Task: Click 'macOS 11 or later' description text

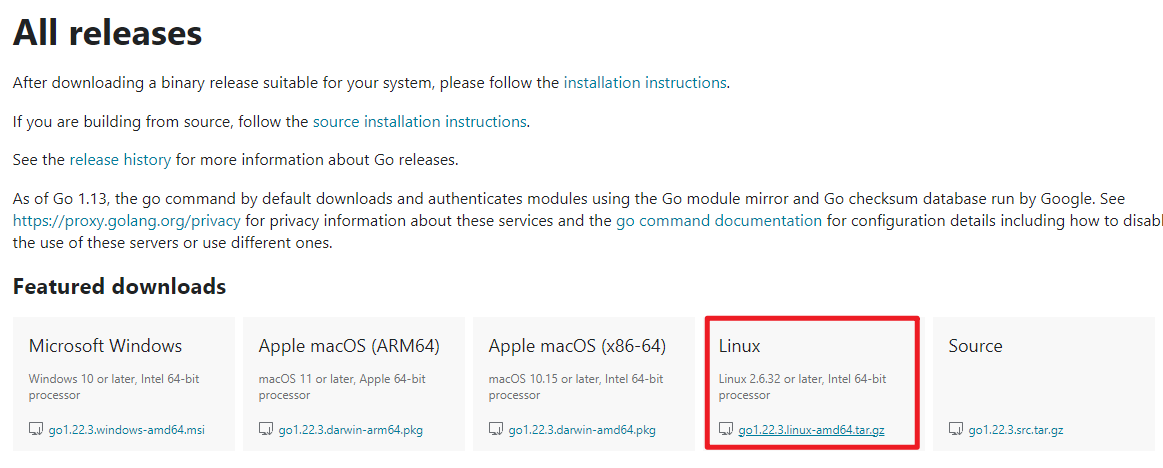Action: [342, 386]
